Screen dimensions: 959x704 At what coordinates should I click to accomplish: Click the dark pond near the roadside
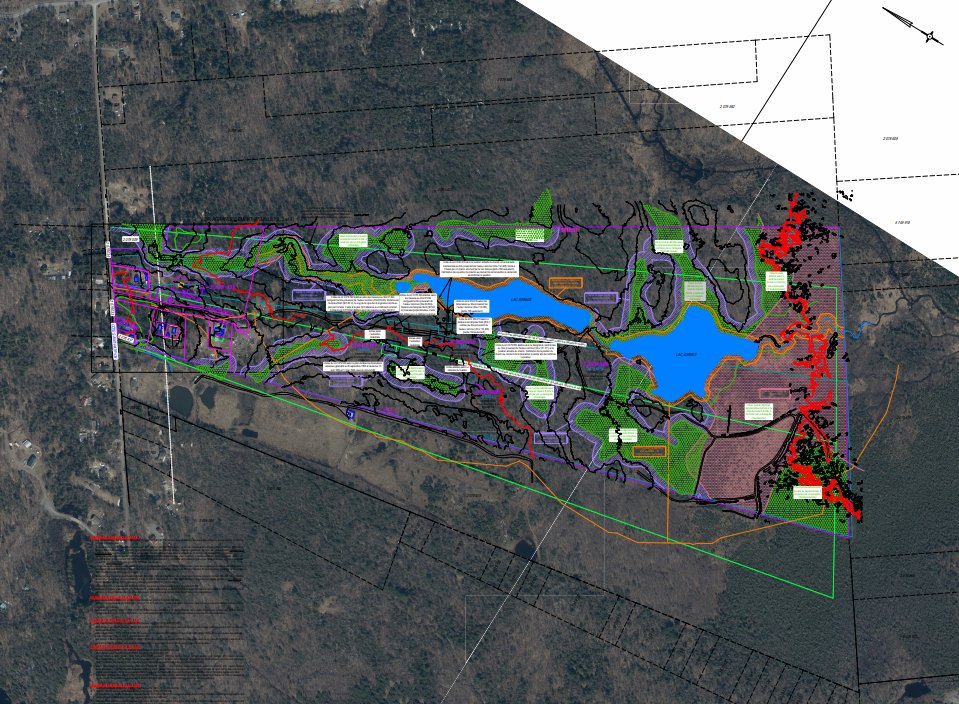[x=181, y=399]
